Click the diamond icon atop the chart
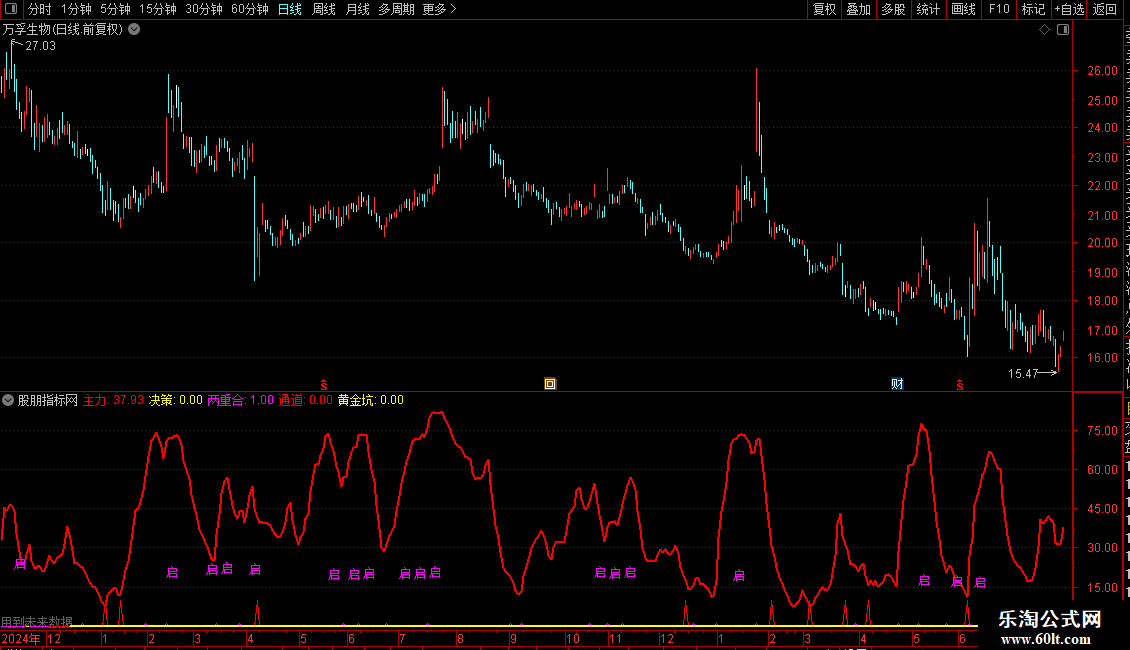 point(1044,30)
